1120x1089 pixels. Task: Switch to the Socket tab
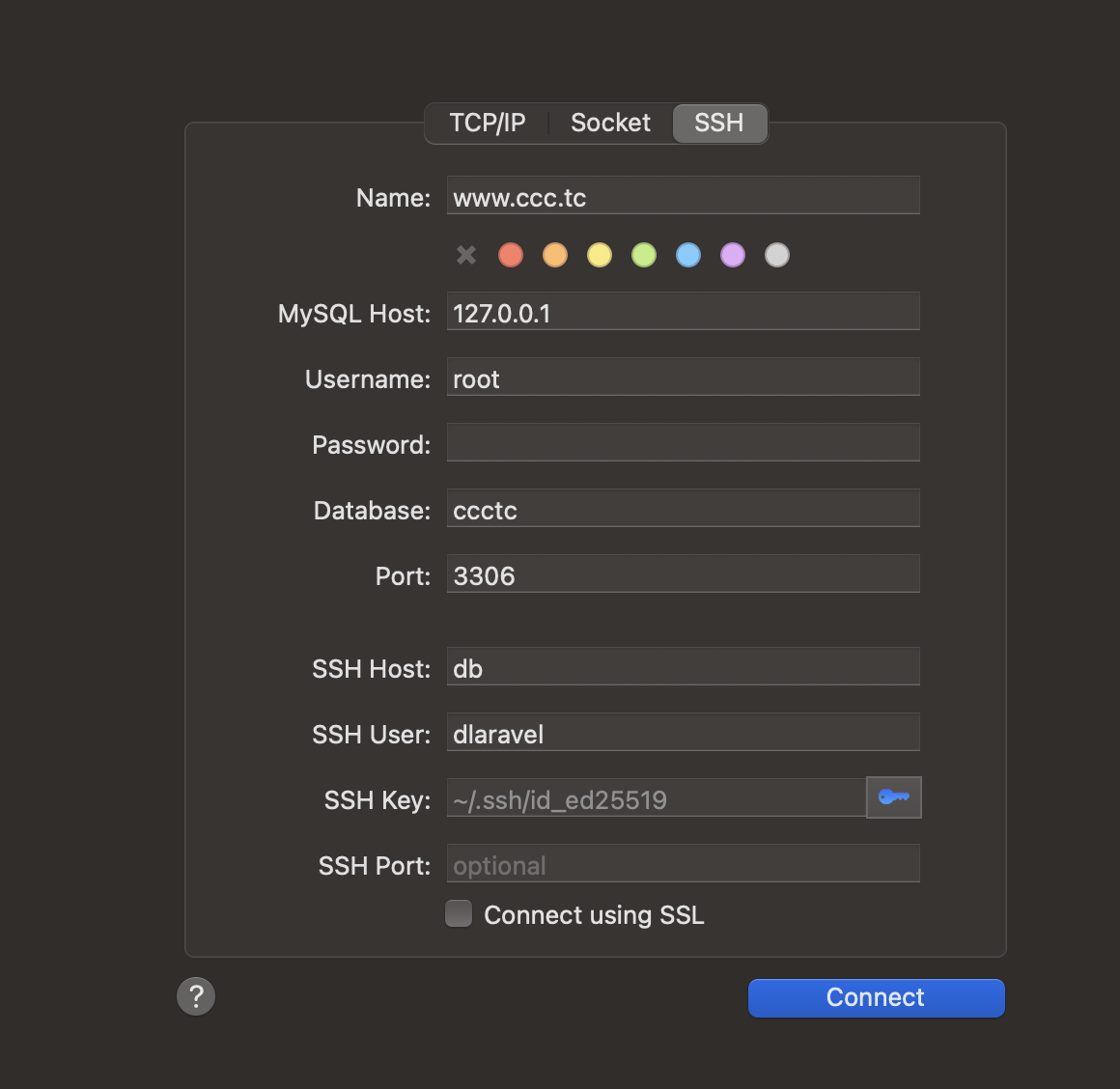coord(610,124)
